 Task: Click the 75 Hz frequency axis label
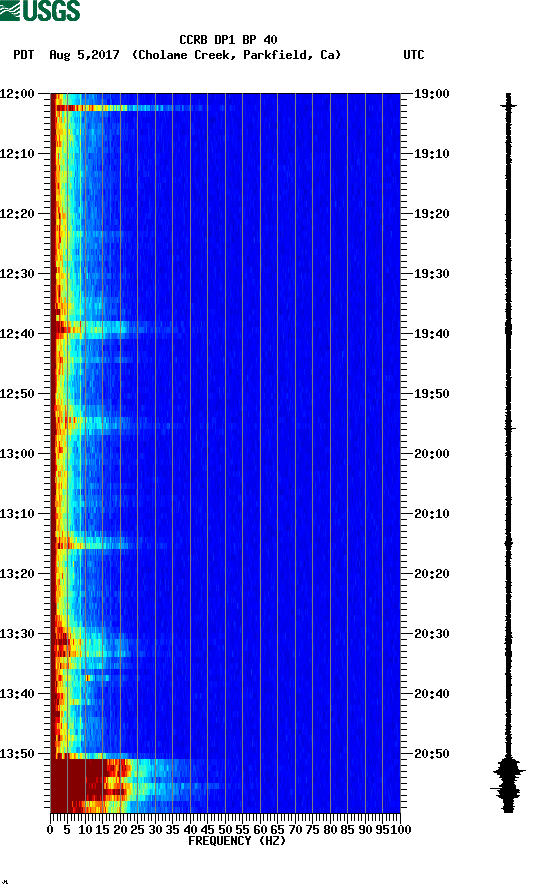(312, 830)
